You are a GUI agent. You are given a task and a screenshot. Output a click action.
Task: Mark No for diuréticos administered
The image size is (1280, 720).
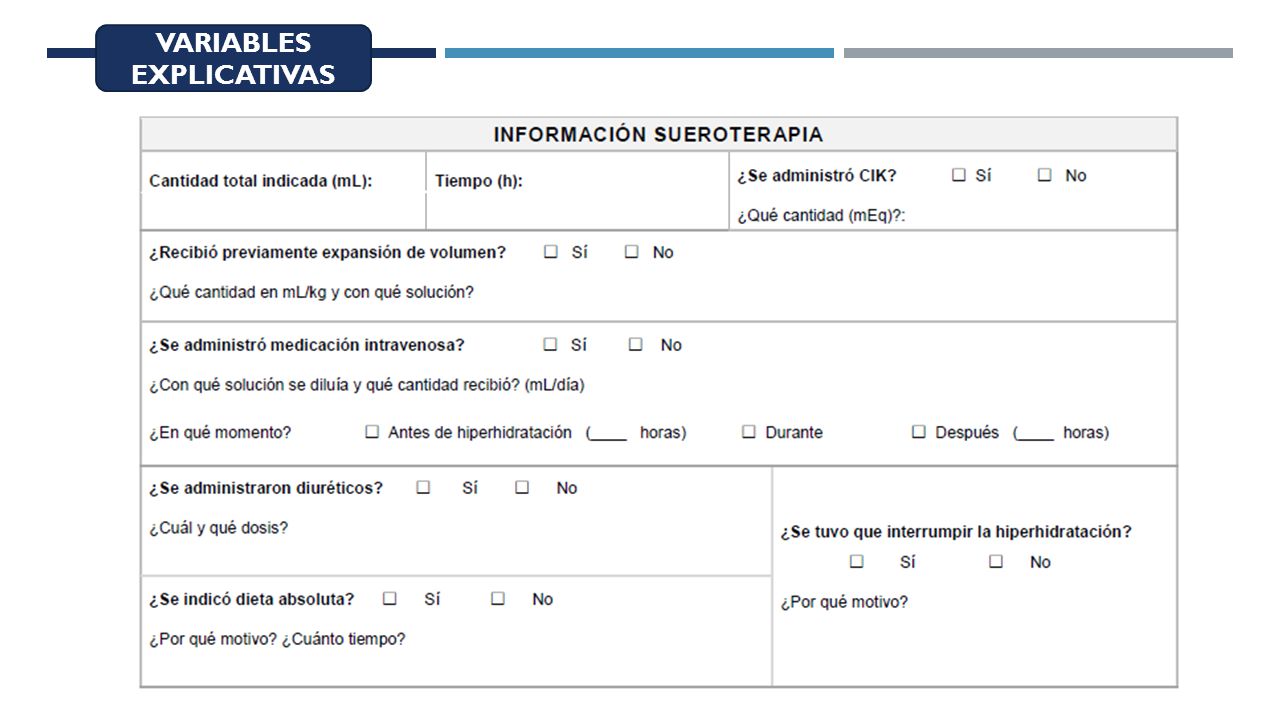(522, 488)
